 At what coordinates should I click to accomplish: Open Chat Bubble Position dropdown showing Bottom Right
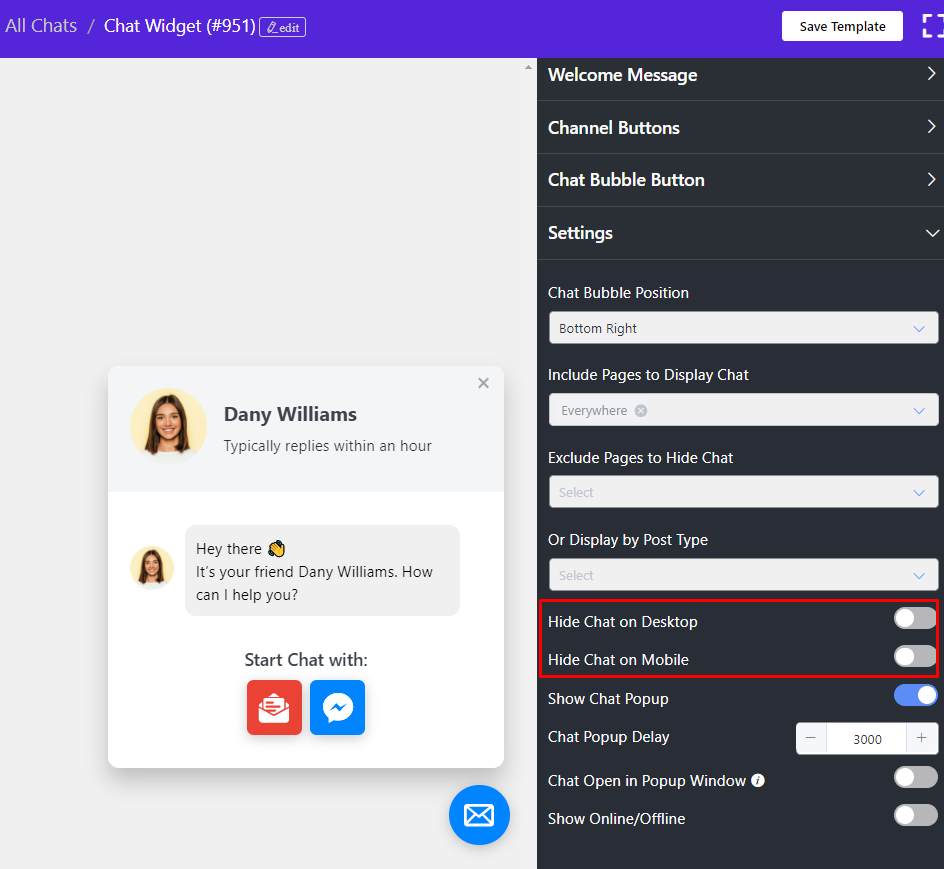pyautogui.click(x=744, y=328)
